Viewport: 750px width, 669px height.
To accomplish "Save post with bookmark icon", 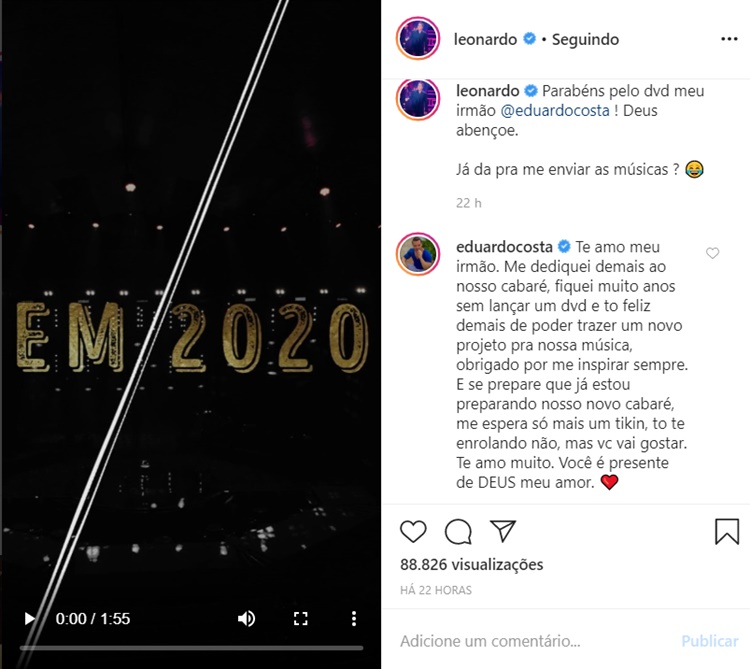I will click(x=727, y=531).
